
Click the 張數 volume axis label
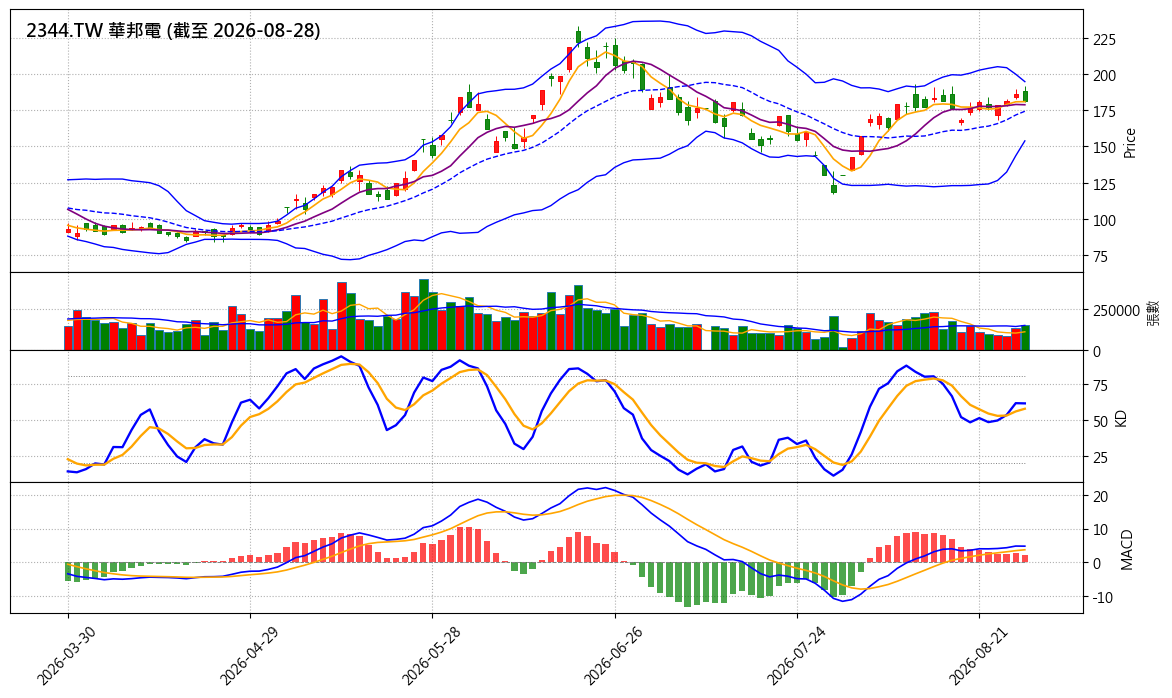[1153, 312]
